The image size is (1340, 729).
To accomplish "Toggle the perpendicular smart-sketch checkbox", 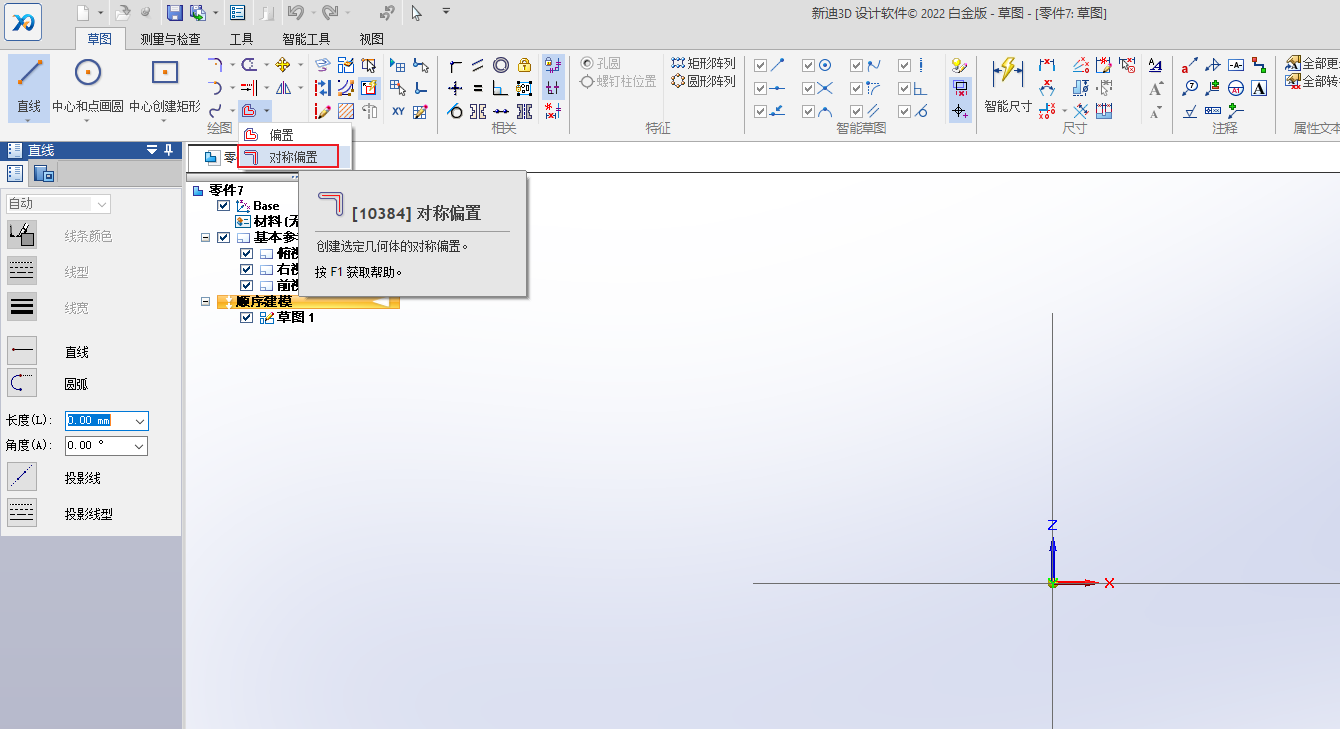I will click(x=904, y=88).
